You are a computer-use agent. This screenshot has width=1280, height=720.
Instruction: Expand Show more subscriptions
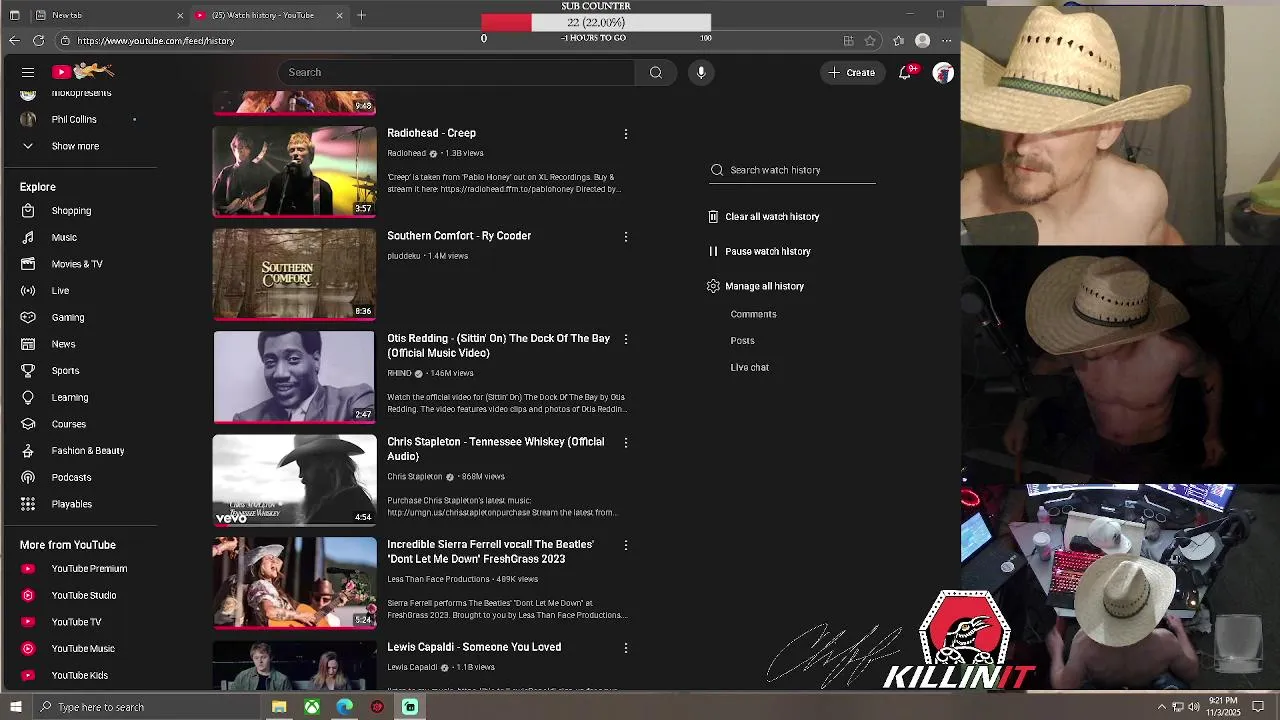click(75, 146)
